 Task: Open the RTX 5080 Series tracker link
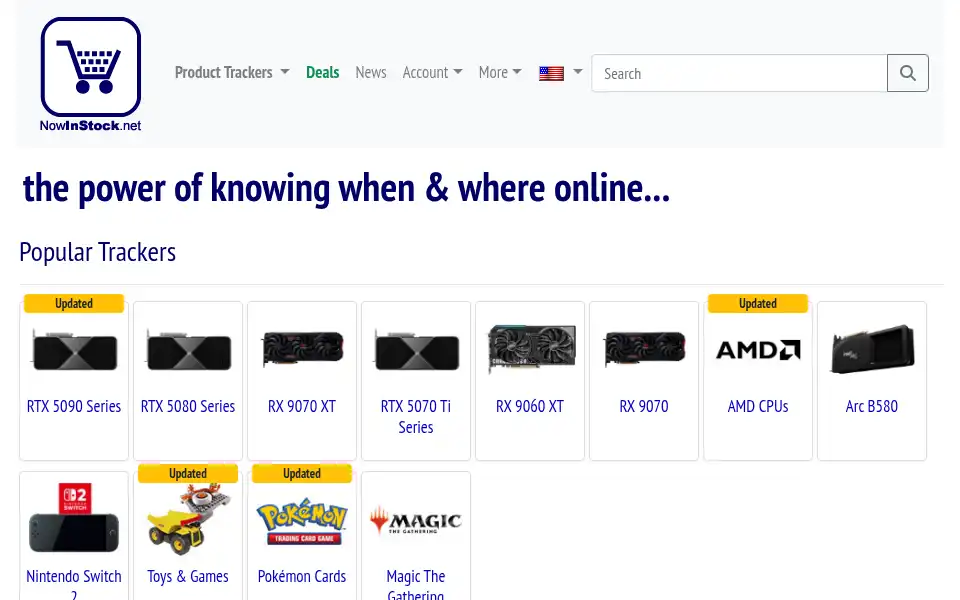click(188, 407)
